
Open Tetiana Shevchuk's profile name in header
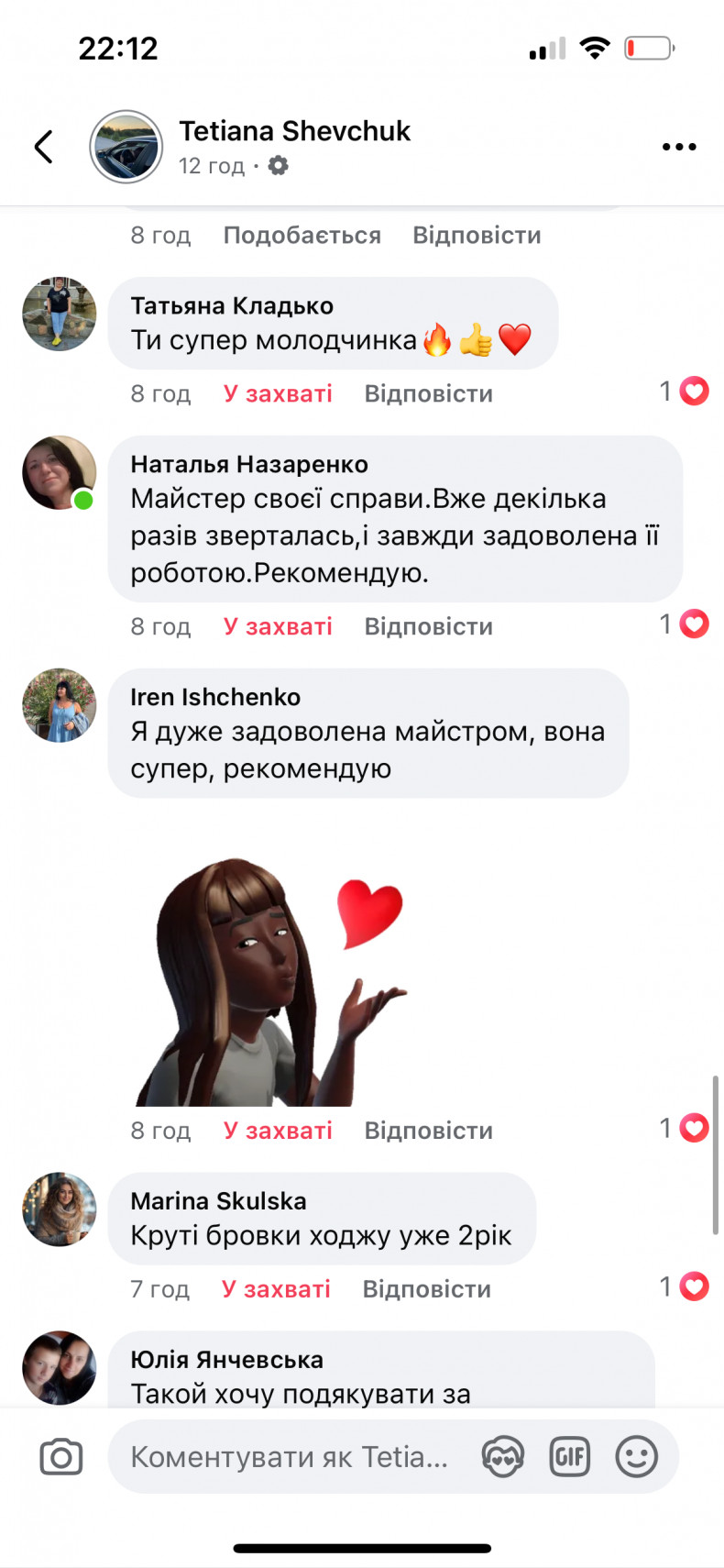pyautogui.click(x=294, y=131)
